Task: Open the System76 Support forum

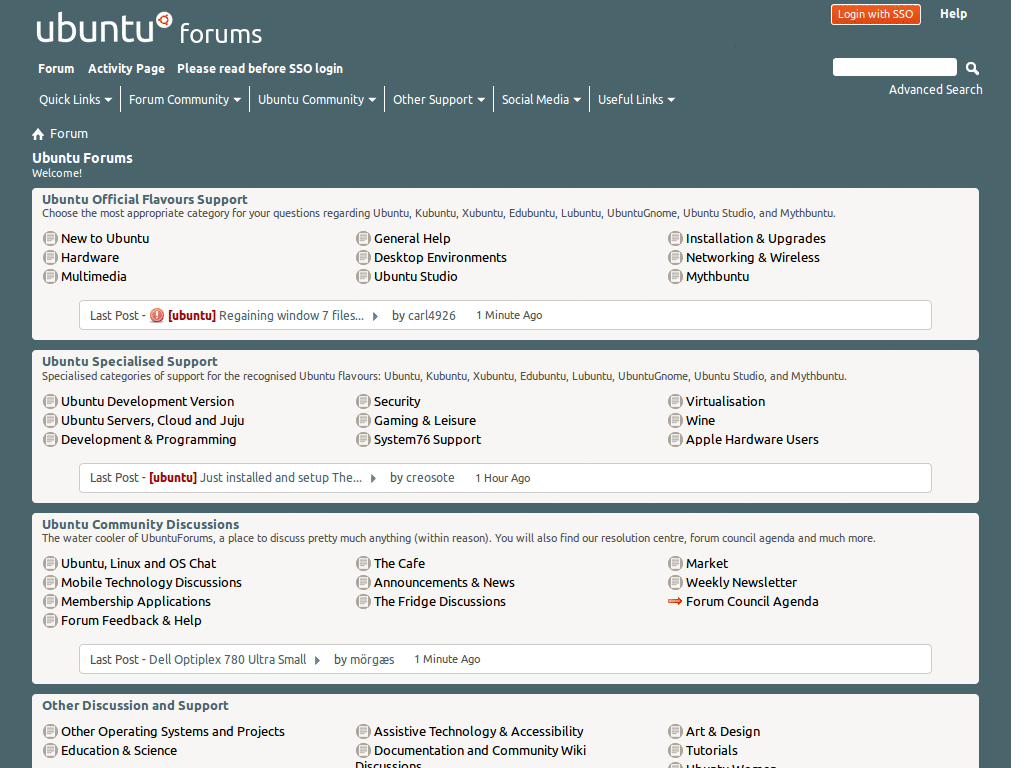Action: (427, 440)
